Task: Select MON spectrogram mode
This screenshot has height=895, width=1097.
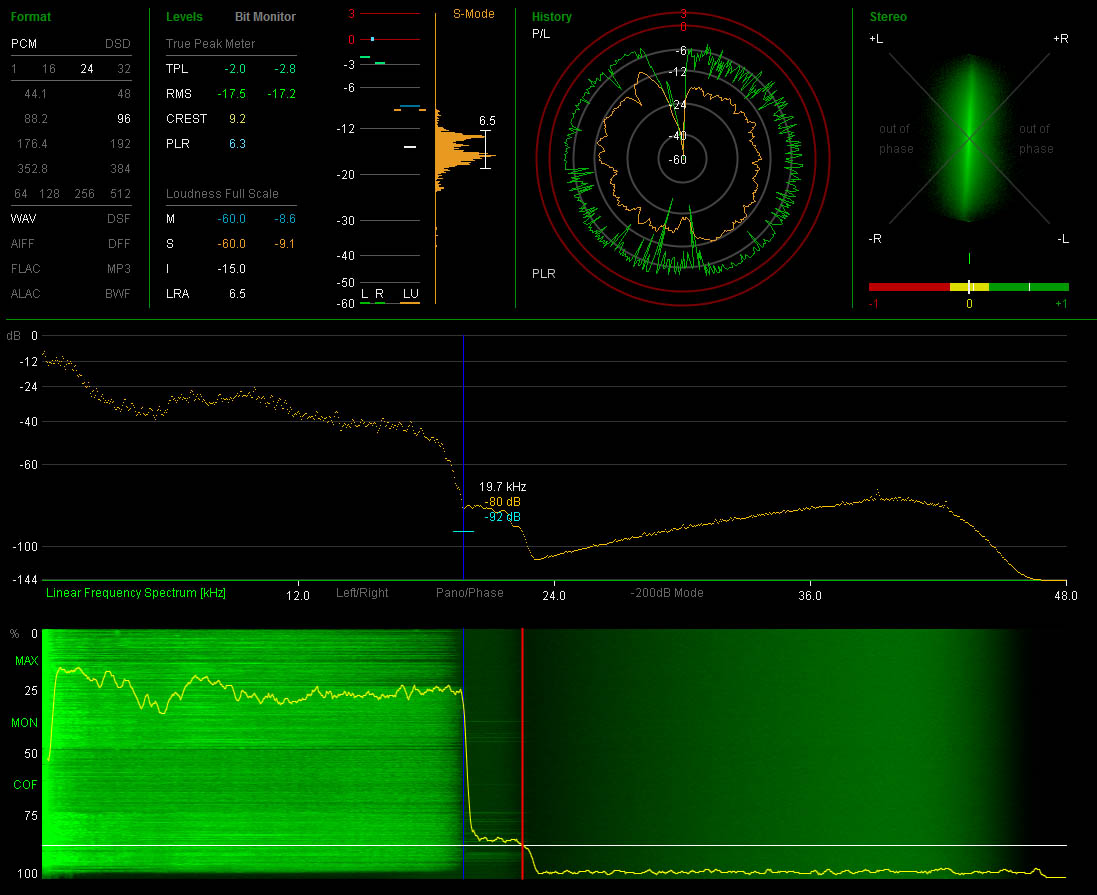Action: coord(25,722)
